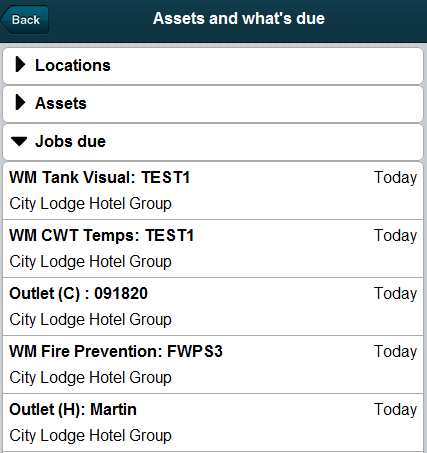This screenshot has width=427, height=453.
Task: Open WM Tank Visual: TEST1 job
Action: point(213,191)
